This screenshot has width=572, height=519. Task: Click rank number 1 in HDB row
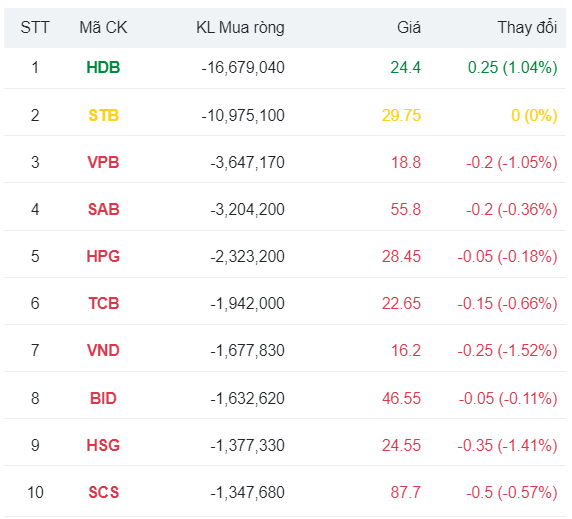[35, 67]
